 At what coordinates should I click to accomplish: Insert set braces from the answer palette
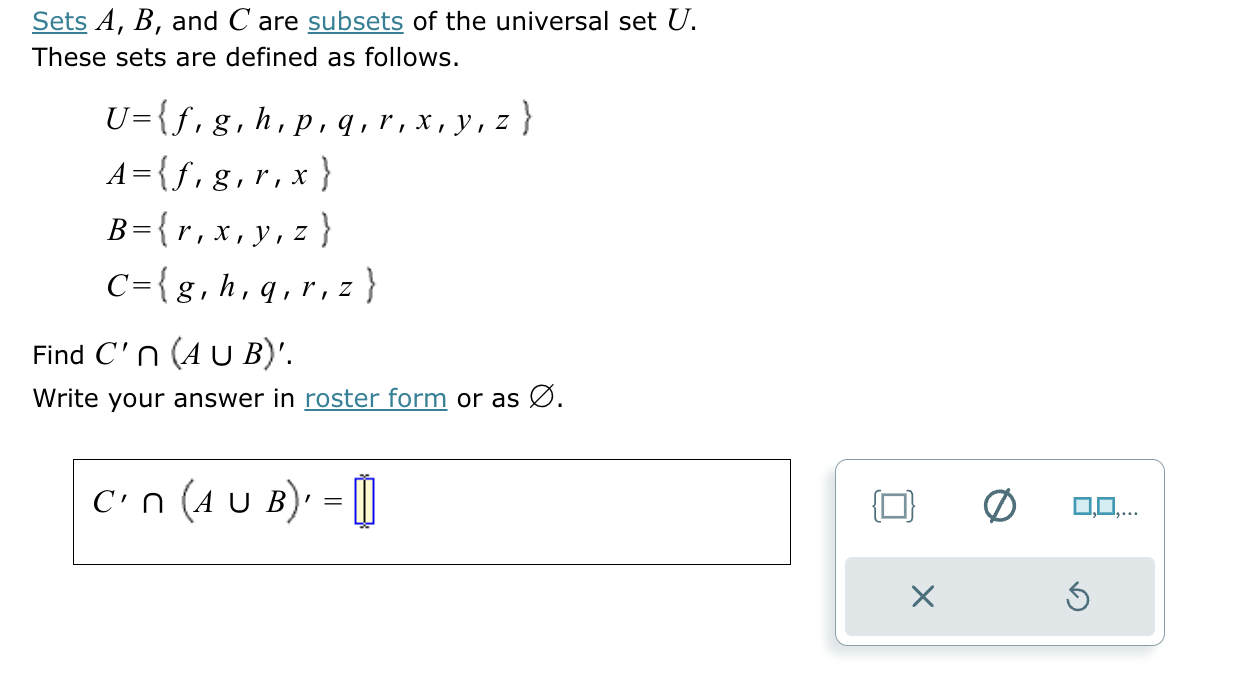click(890, 506)
